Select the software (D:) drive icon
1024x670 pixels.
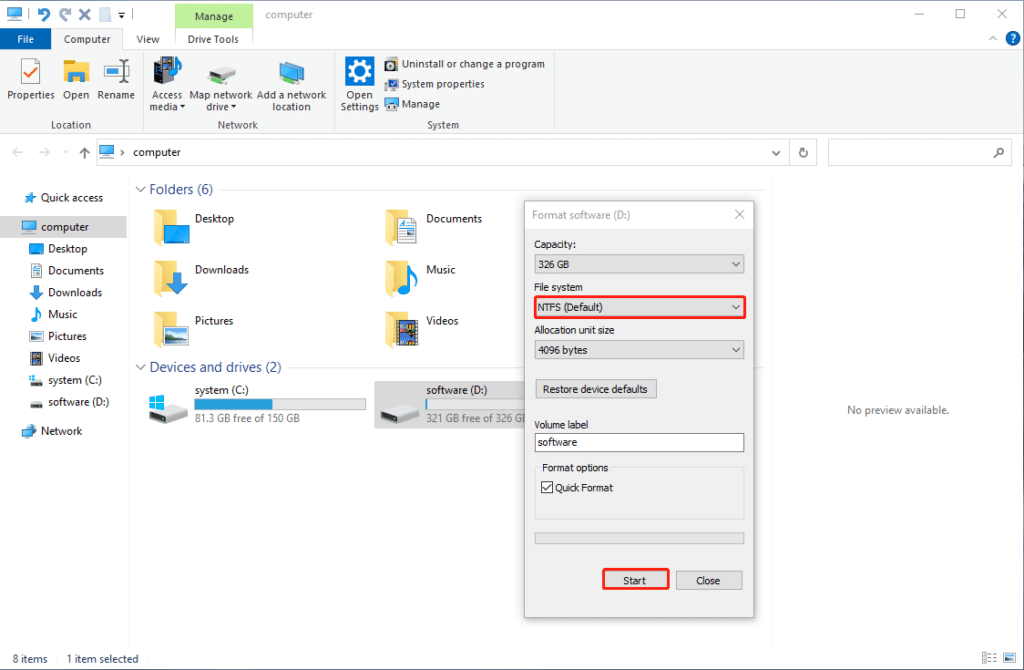(400, 411)
